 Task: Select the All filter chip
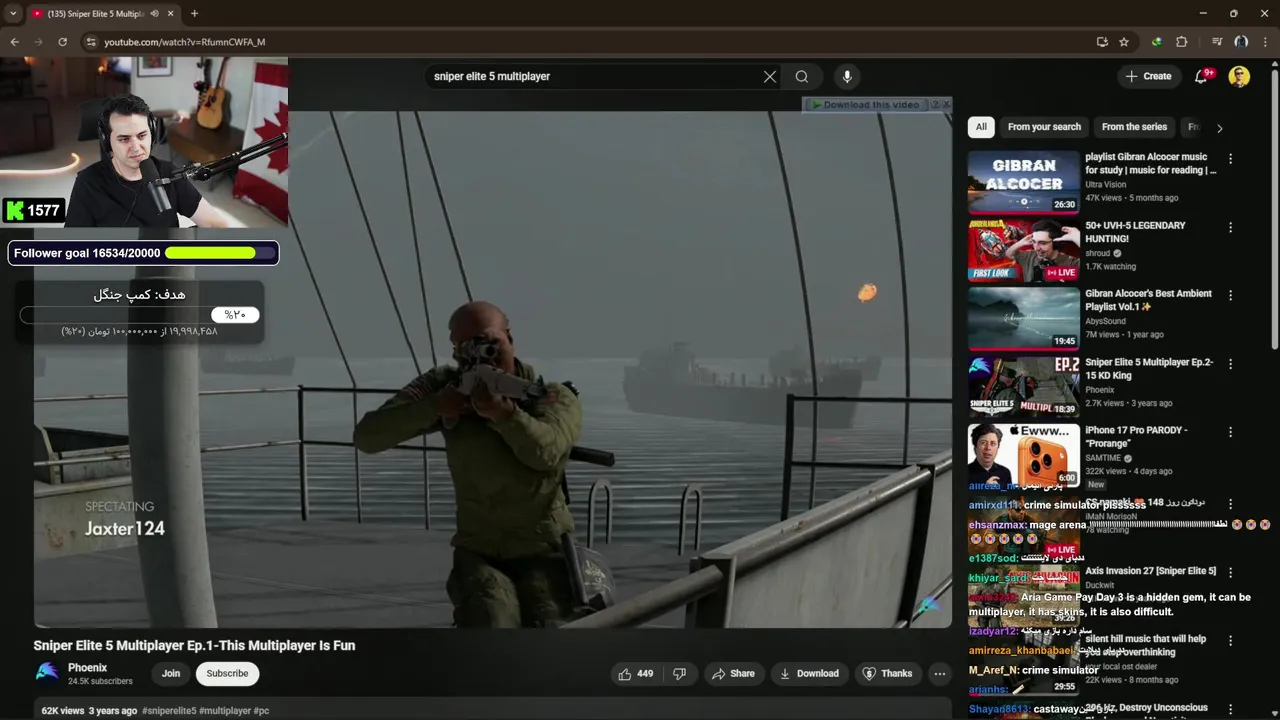(x=981, y=127)
